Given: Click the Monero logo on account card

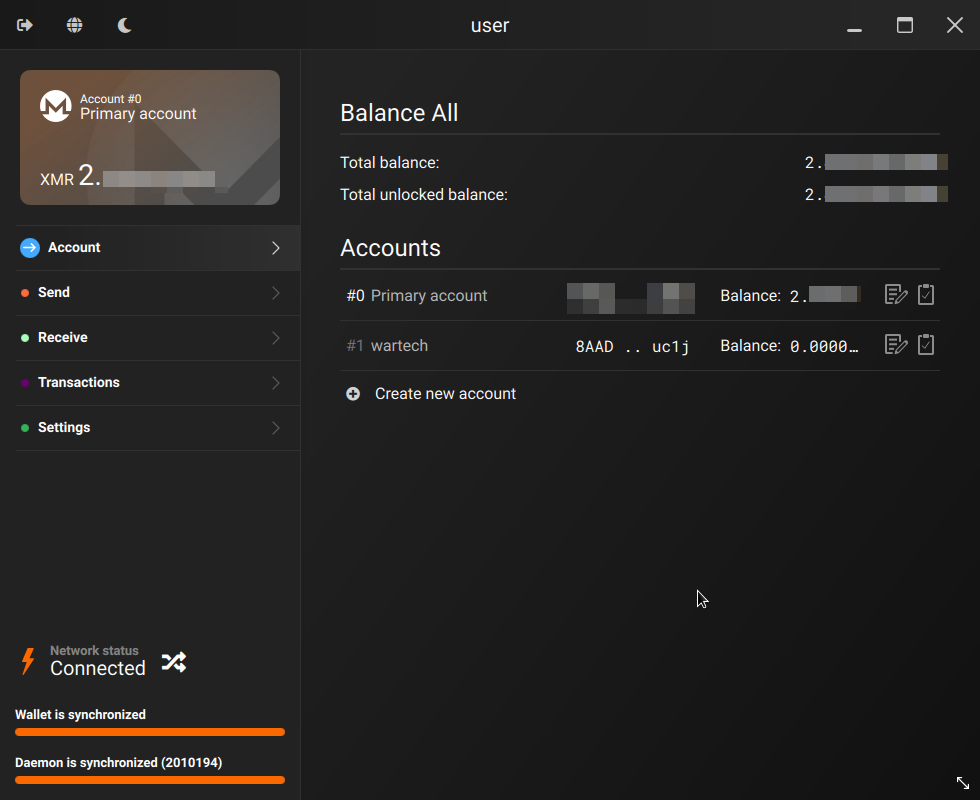Looking at the screenshot, I should point(55,106).
